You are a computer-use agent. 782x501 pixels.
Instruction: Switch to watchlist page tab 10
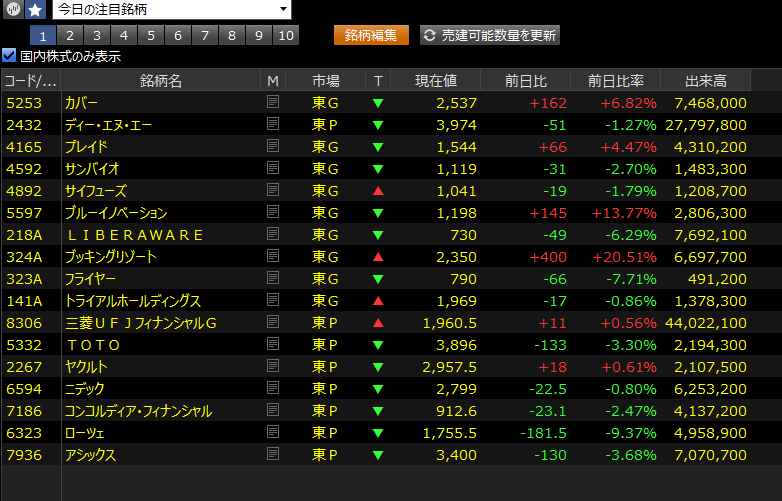(286, 35)
